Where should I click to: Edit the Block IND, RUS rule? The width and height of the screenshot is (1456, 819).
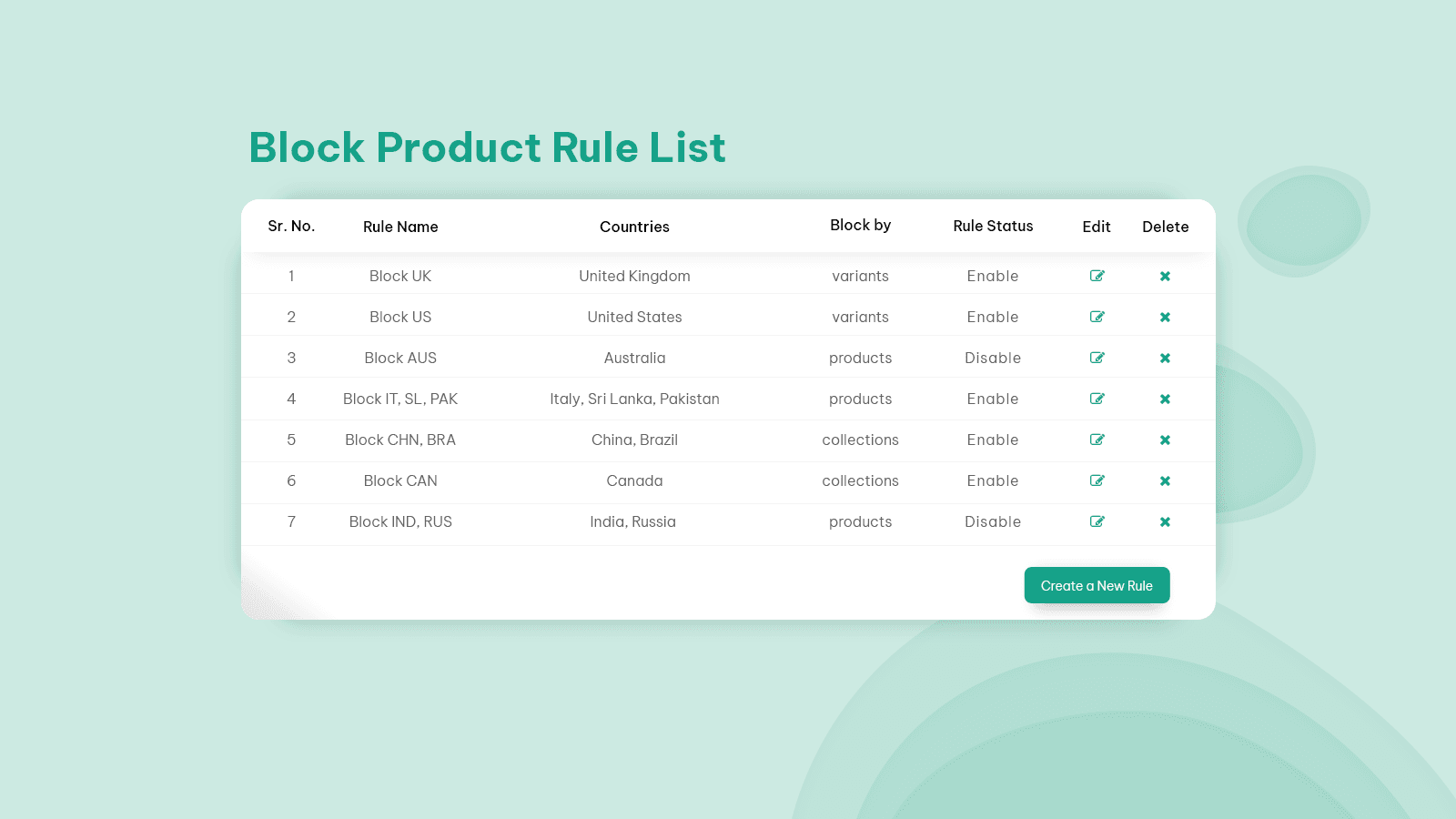pos(1097,521)
